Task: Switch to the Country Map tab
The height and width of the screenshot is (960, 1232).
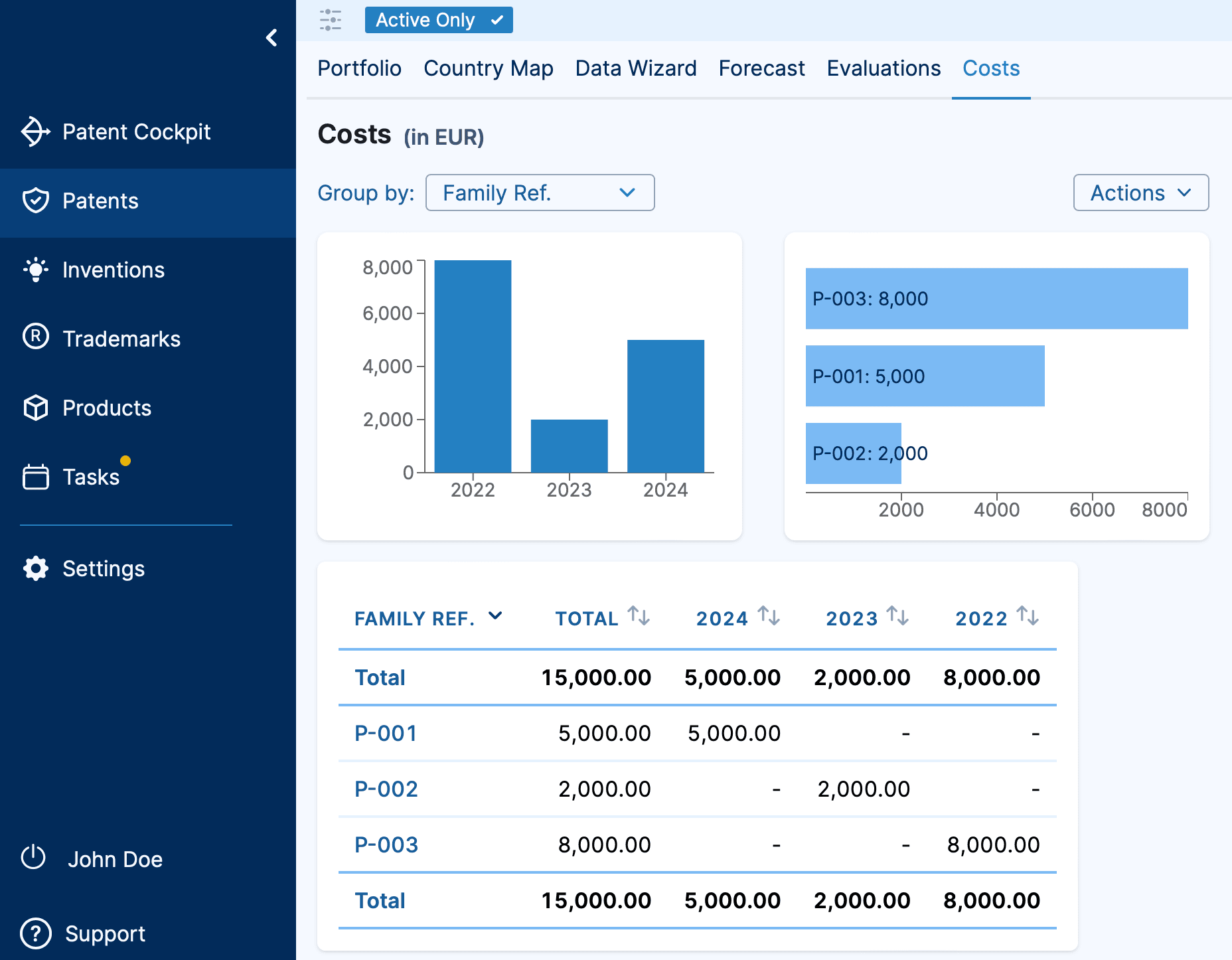Action: click(489, 68)
